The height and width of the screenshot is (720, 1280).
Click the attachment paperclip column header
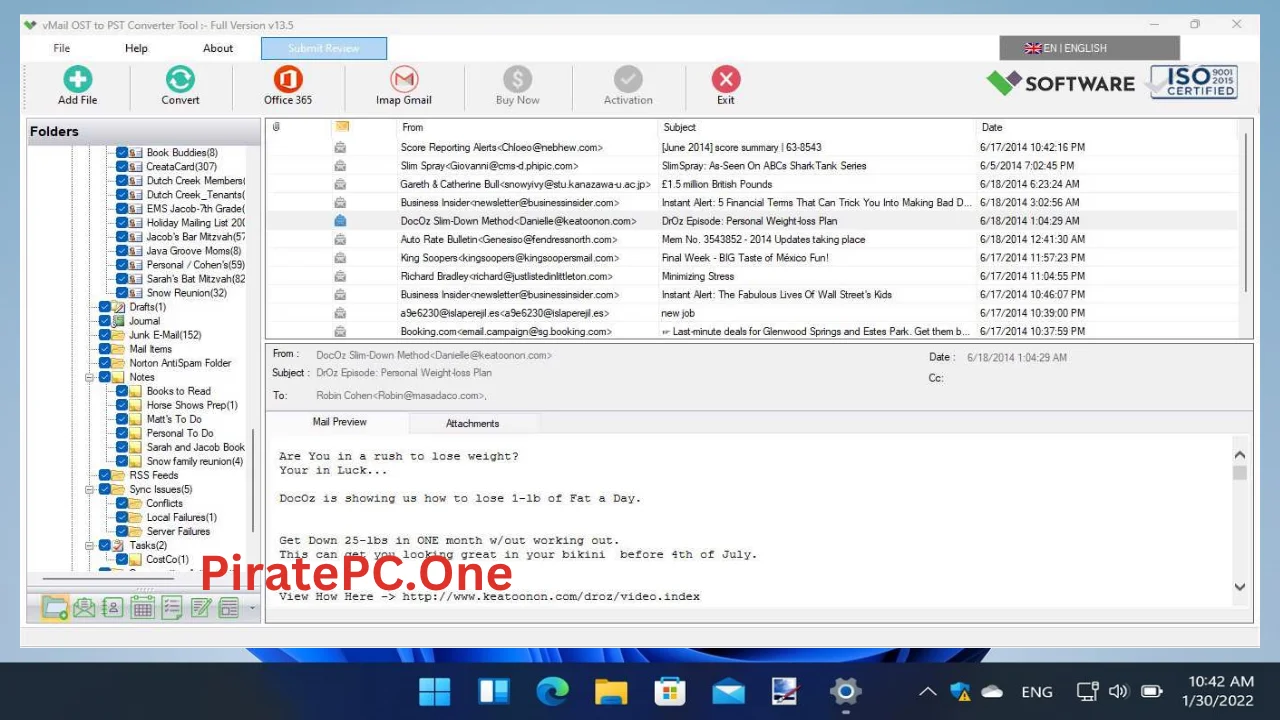click(x=276, y=127)
